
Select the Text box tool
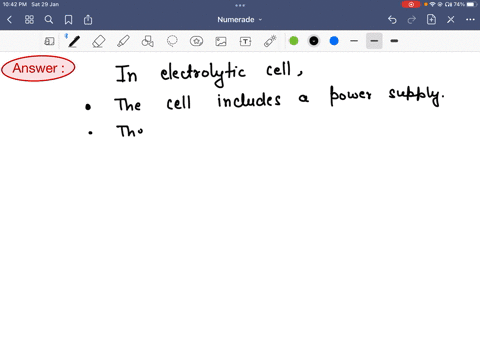[x=245, y=41]
